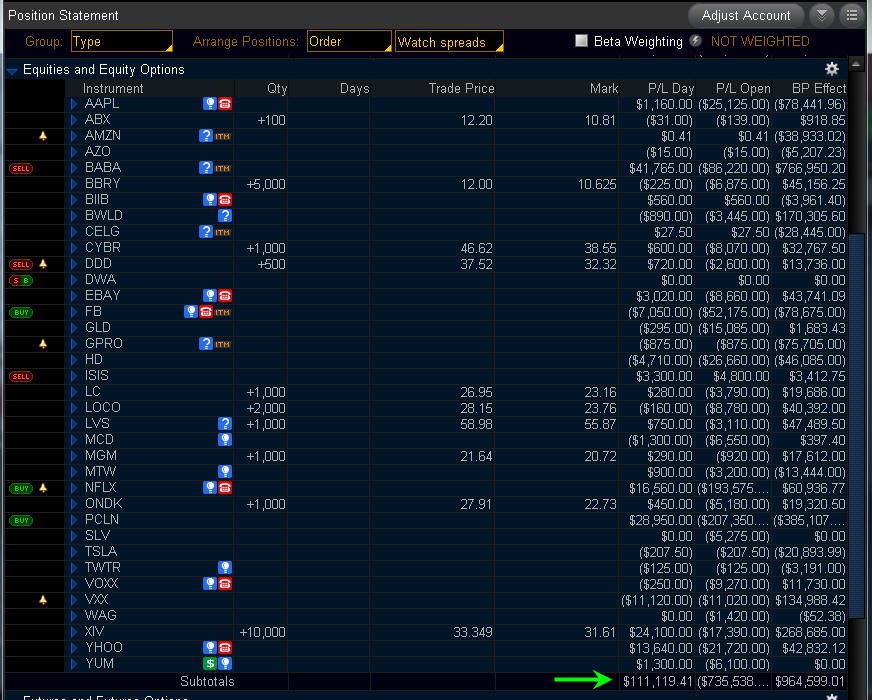This screenshot has height=700, width=872.
Task: Open the Watch spreads dropdown
Action: (x=449, y=42)
